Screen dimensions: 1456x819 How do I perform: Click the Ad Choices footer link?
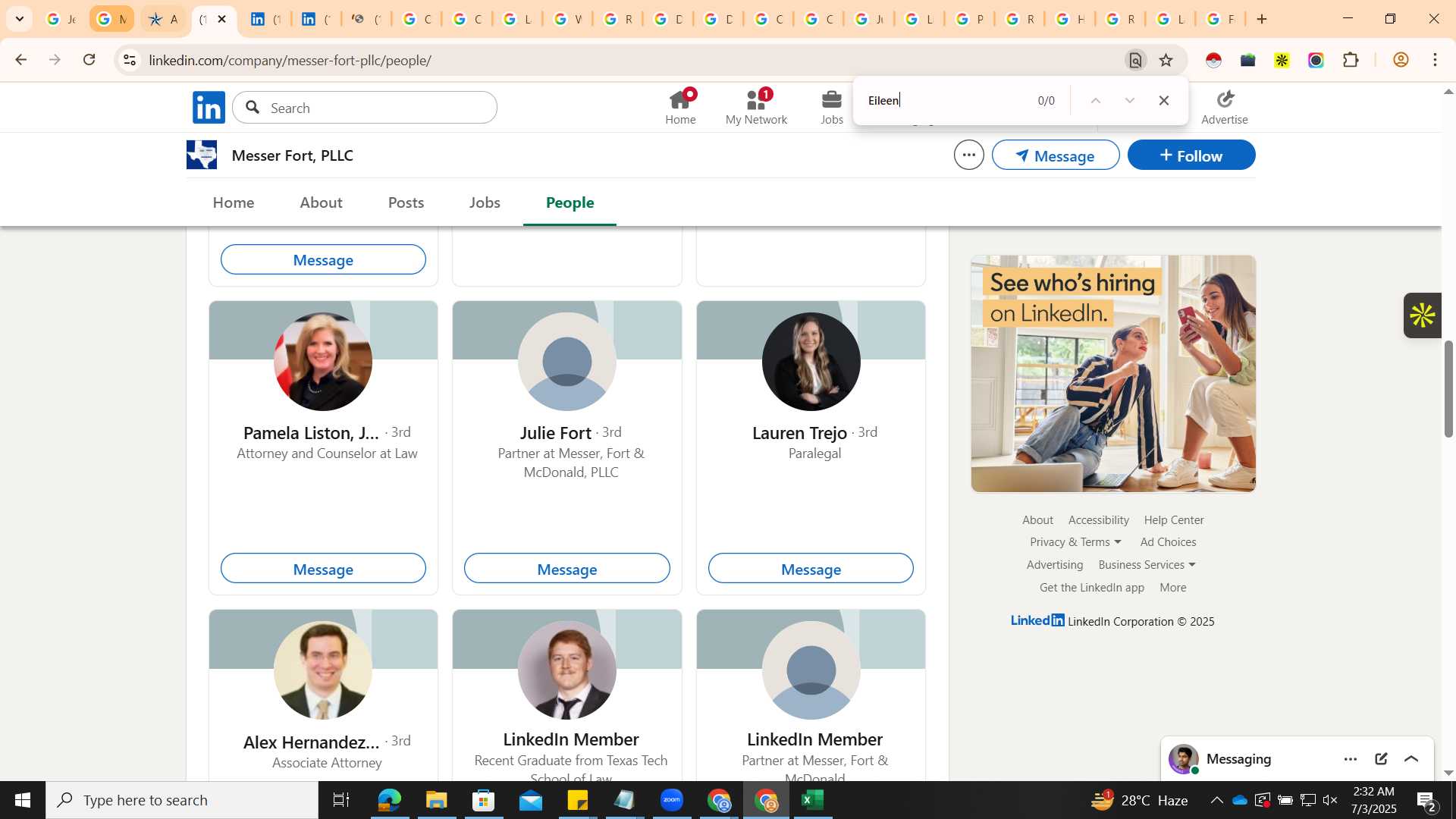click(1168, 542)
